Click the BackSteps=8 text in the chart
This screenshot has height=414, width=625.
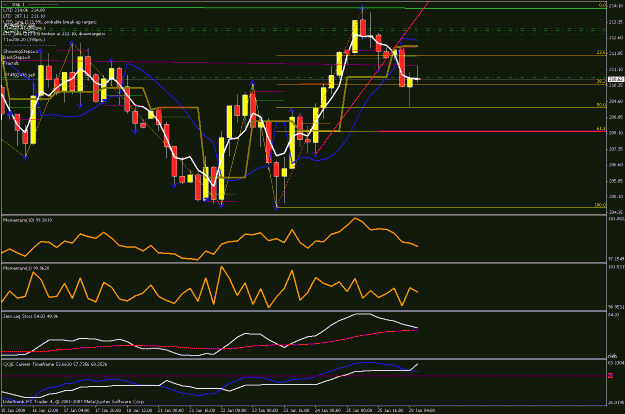point(17,57)
